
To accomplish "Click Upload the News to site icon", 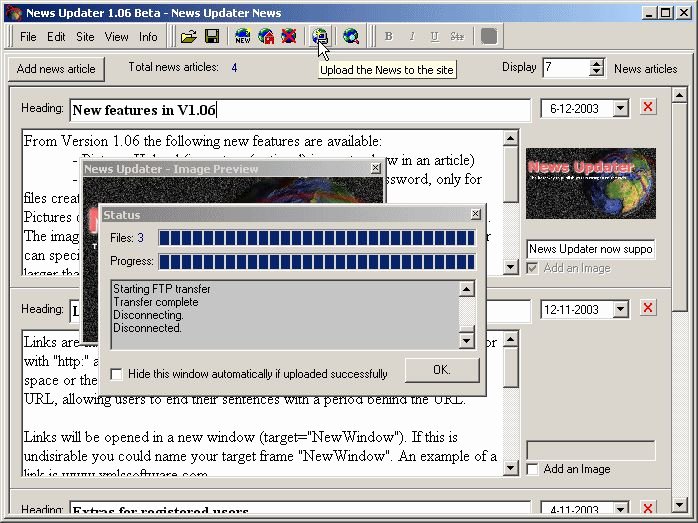I will pyautogui.click(x=320, y=36).
